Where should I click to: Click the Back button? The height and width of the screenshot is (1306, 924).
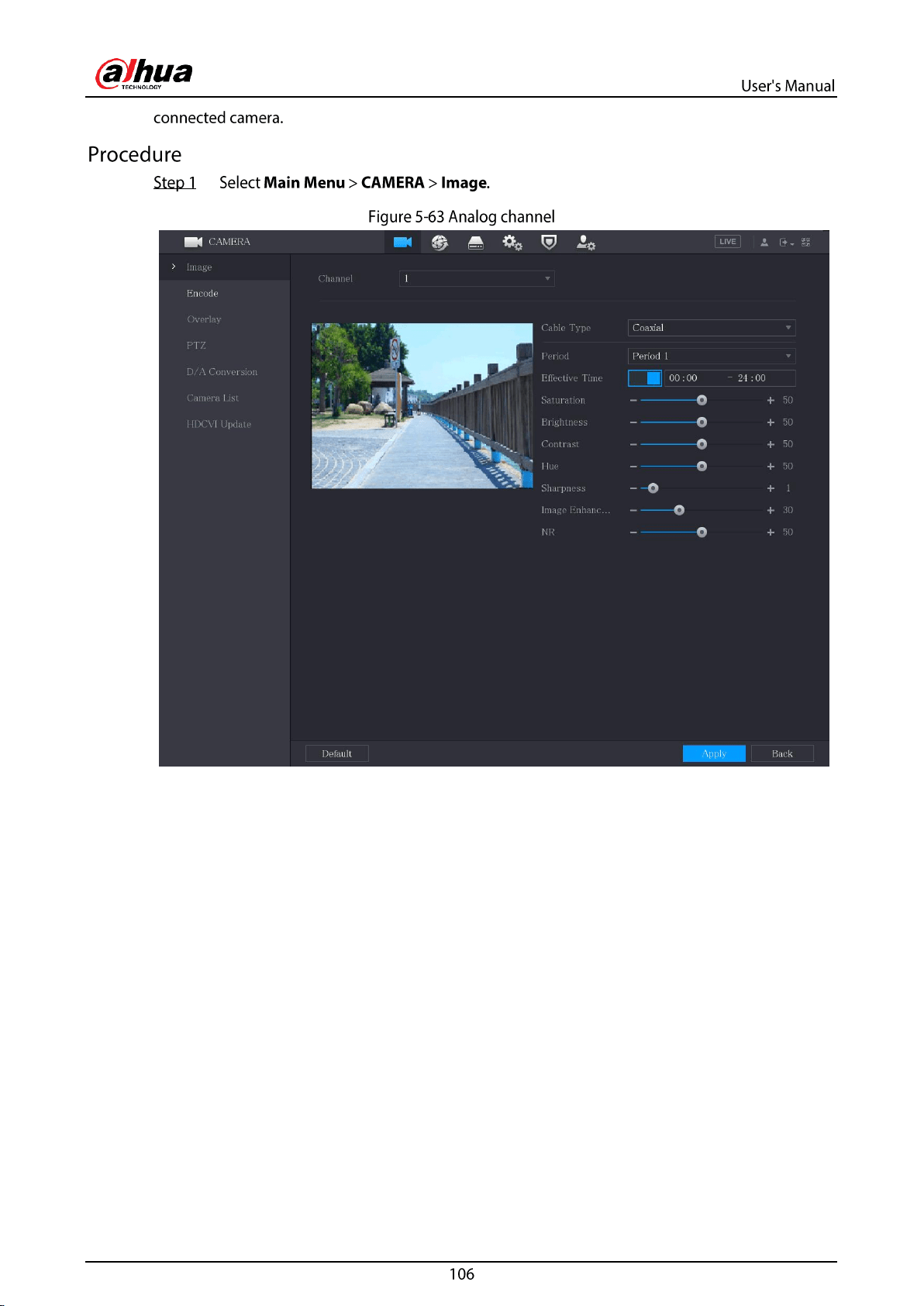tap(782, 753)
